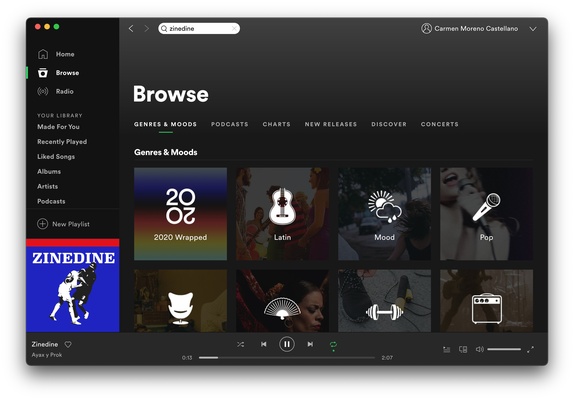Open the amplifier icon genre tile
Screen dimensions: 574x400
(487, 301)
